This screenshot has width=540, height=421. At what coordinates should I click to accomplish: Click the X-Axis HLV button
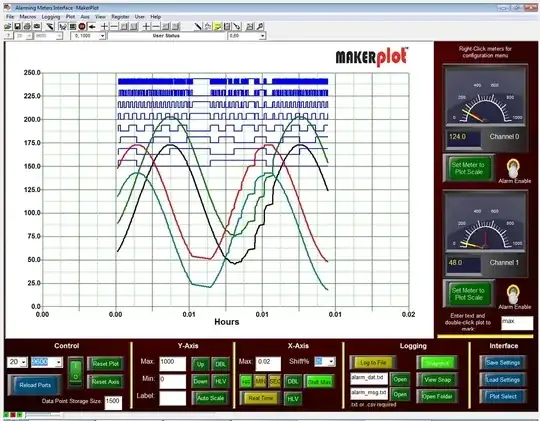coord(293,399)
